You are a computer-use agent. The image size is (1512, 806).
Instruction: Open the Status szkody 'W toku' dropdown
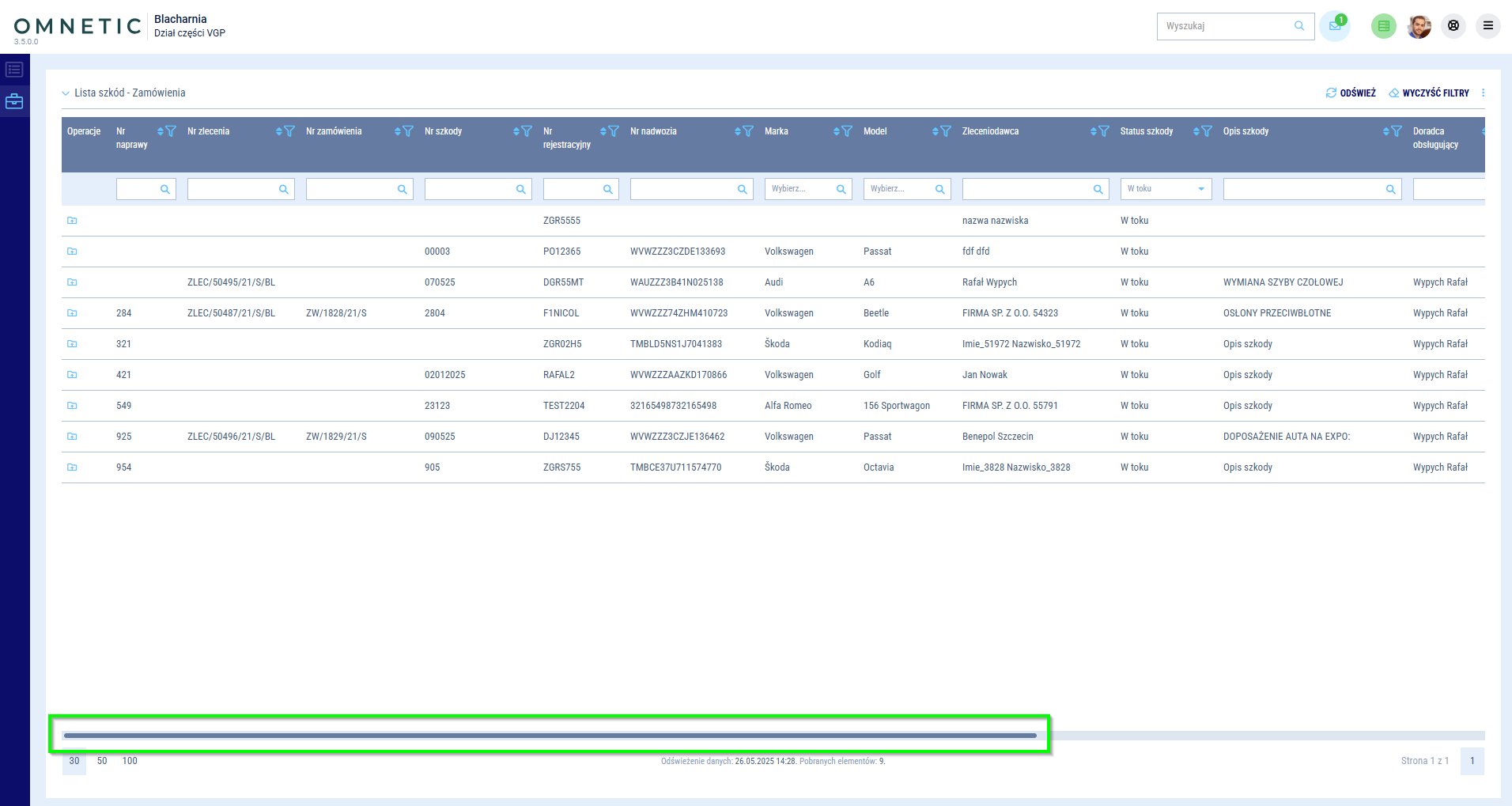click(1166, 189)
